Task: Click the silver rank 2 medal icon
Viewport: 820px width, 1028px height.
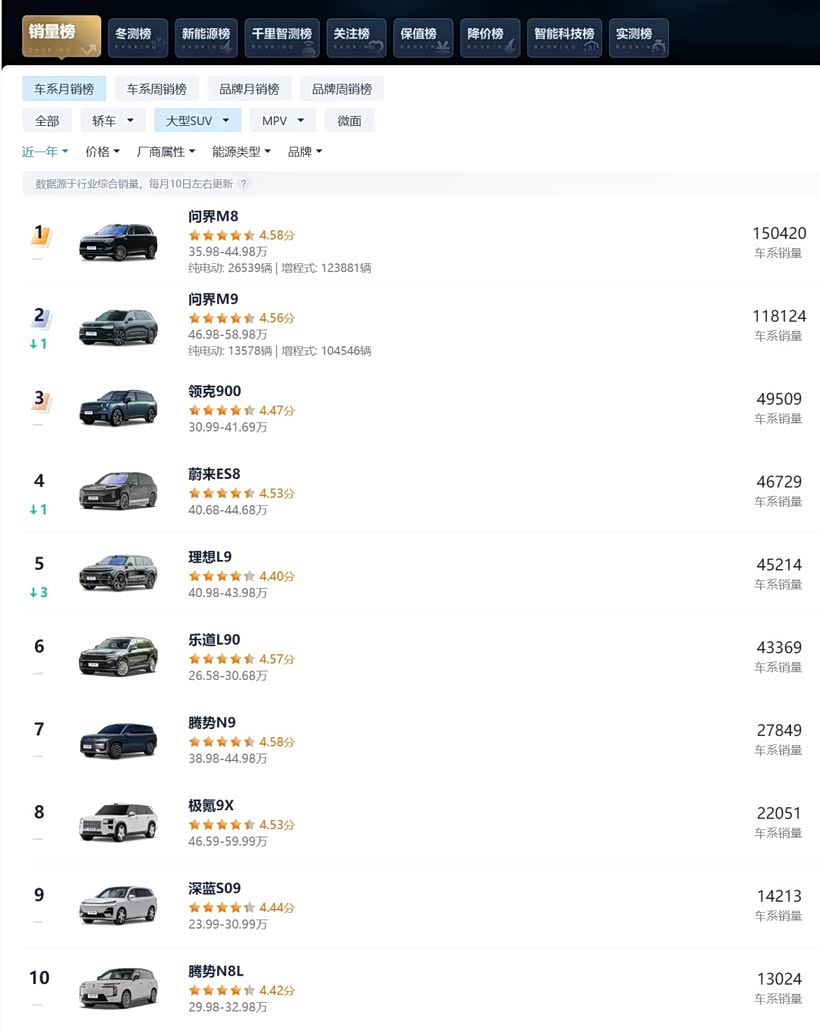Action: point(40,317)
